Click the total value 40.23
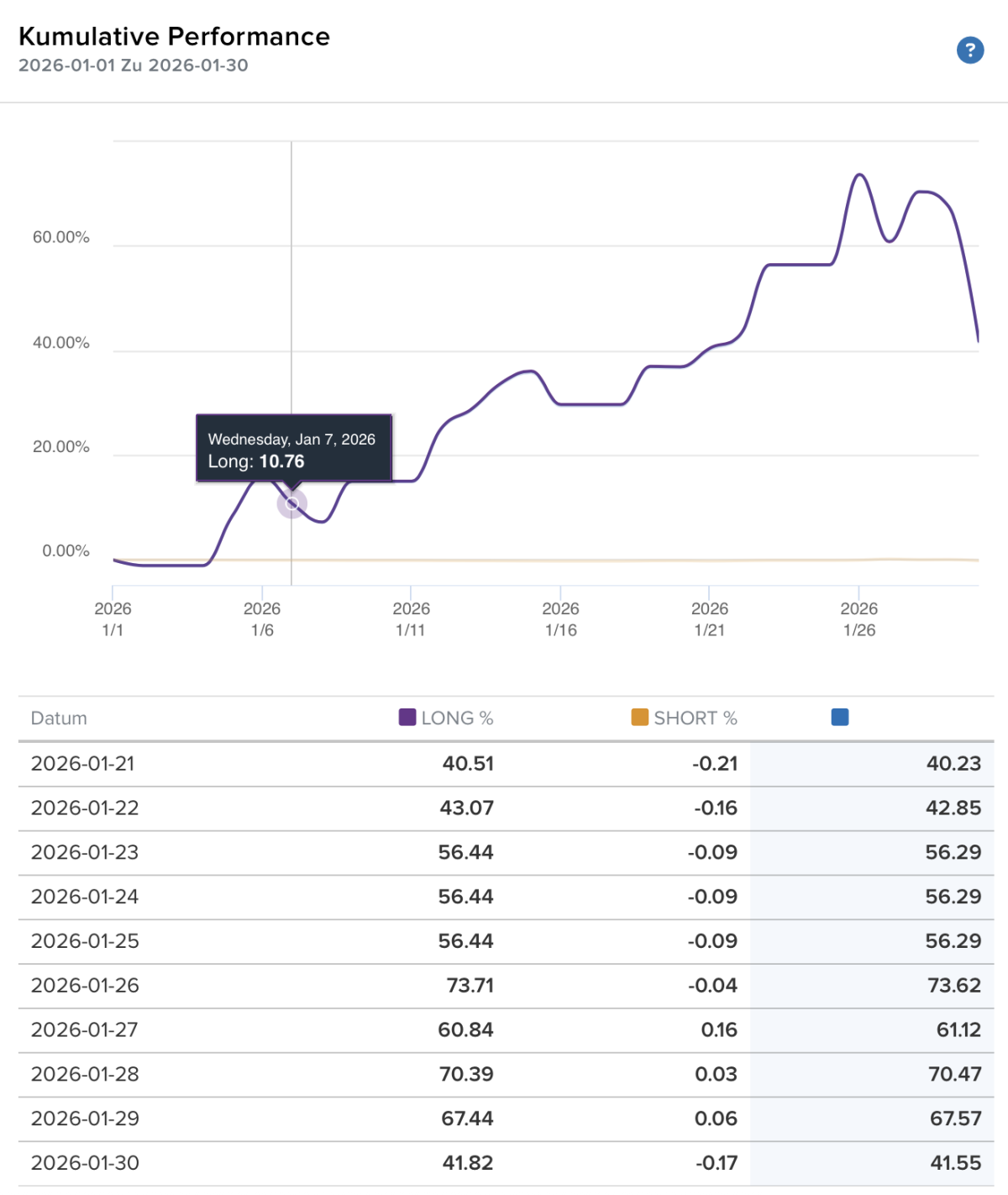Image resolution: width=1008 pixels, height=1195 pixels. click(x=953, y=764)
